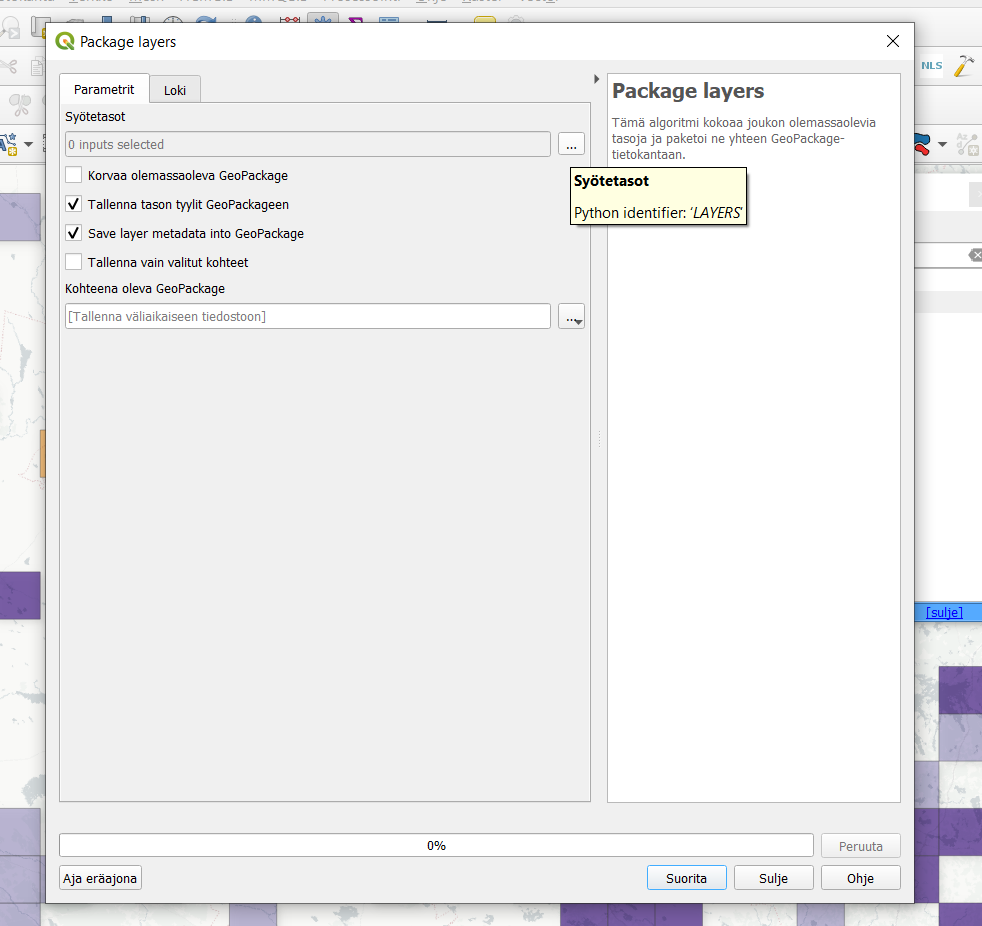Click the scissors cut icon
Screen dimensions: 982x926
pos(10,67)
